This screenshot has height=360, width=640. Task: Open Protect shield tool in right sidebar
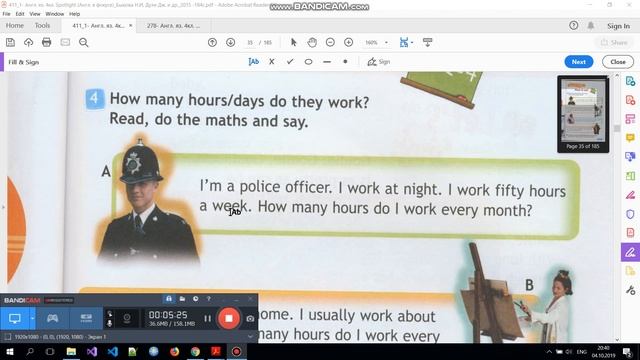coord(630,214)
